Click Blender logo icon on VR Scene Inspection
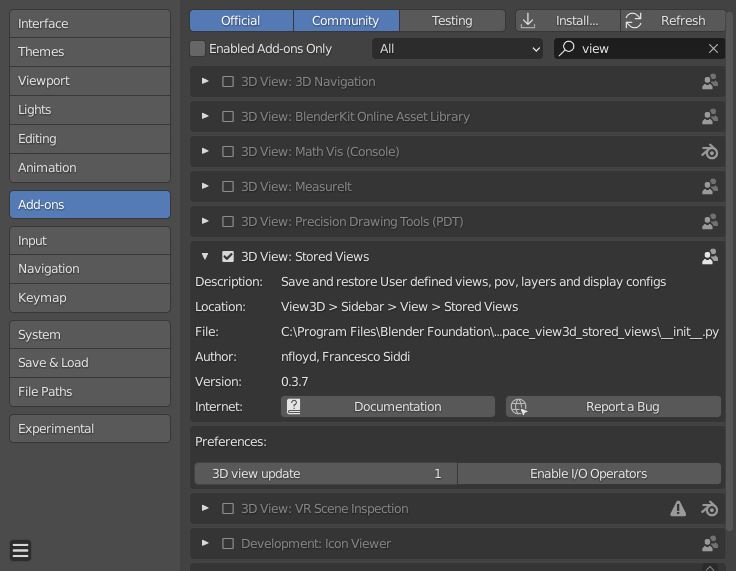736x571 pixels. [x=709, y=509]
